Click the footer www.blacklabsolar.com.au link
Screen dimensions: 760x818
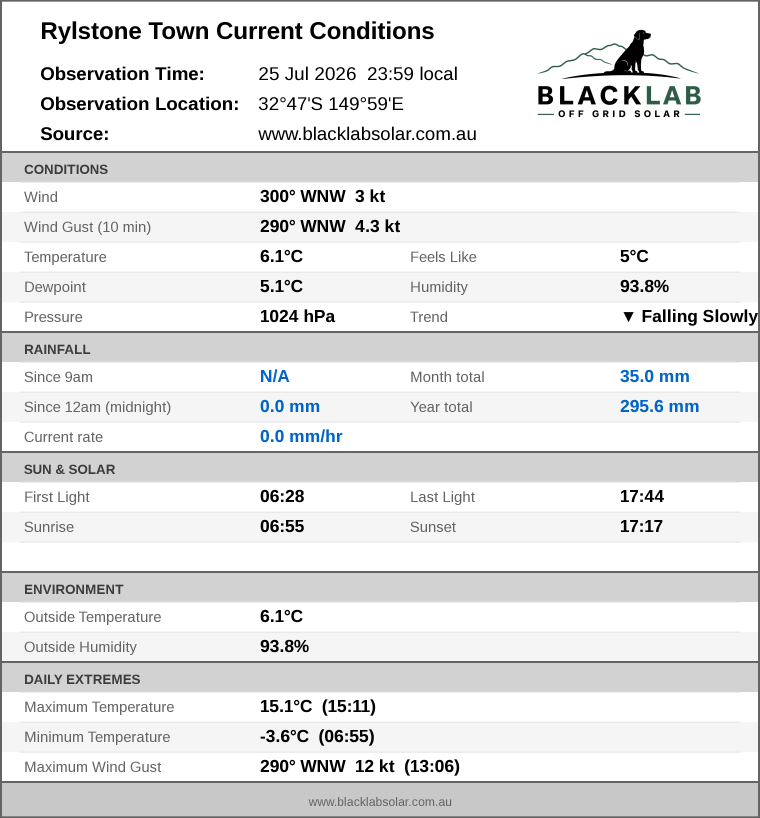(x=380, y=802)
